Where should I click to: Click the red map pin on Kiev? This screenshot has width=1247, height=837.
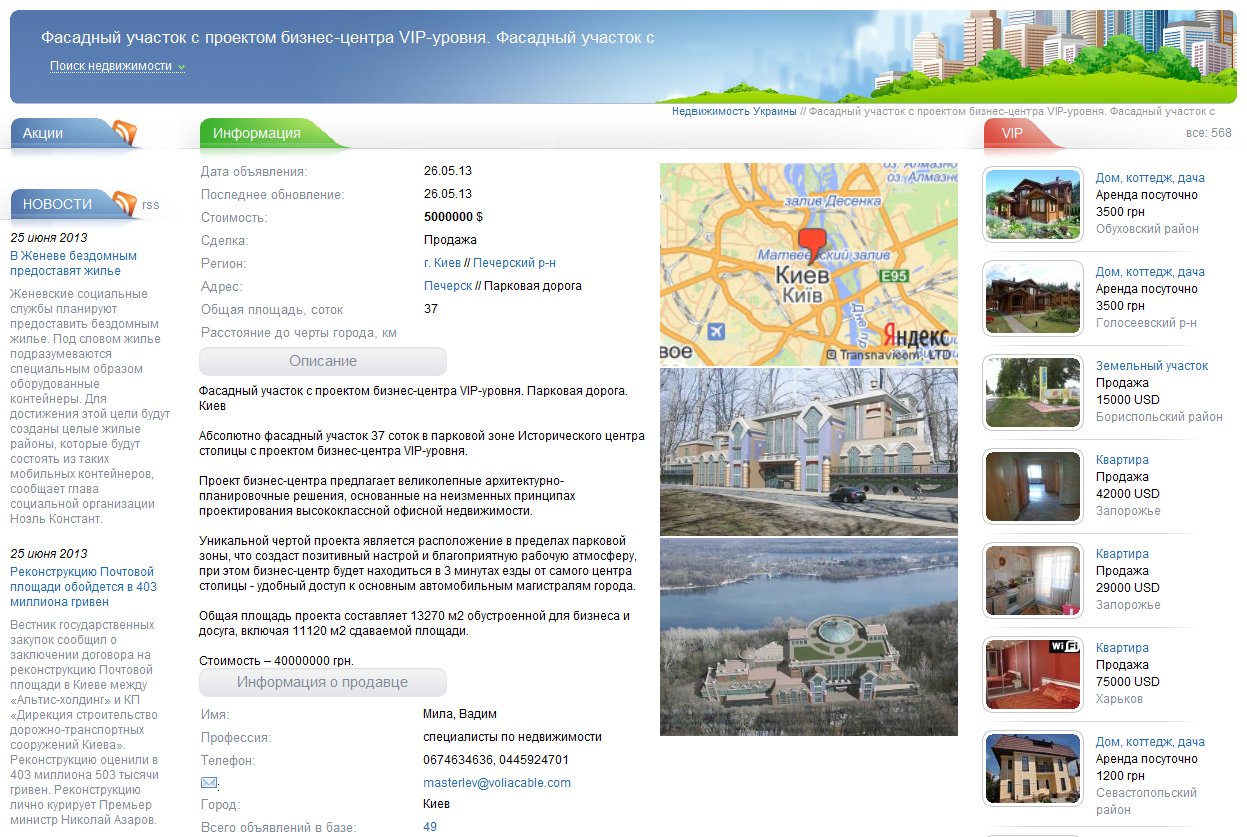point(814,242)
